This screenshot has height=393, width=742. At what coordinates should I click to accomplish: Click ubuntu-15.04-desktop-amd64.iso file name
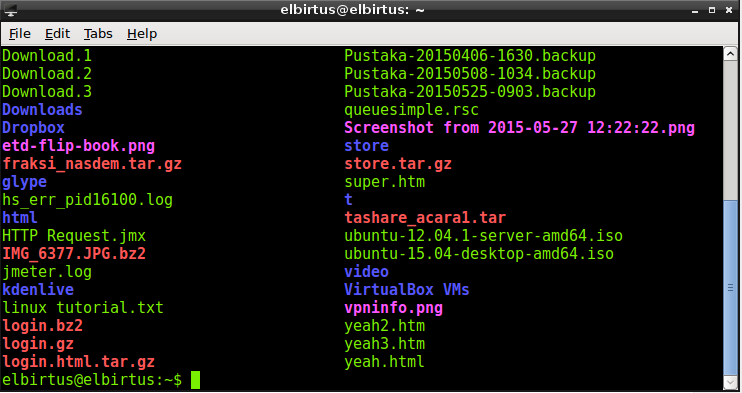pyautogui.click(x=479, y=254)
